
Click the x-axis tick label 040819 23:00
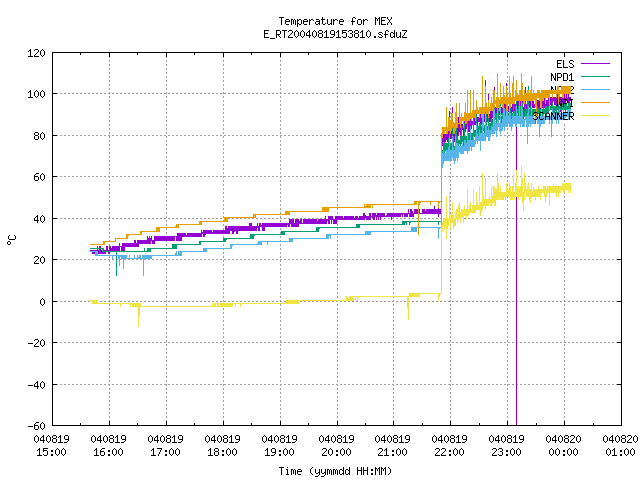click(x=507, y=446)
